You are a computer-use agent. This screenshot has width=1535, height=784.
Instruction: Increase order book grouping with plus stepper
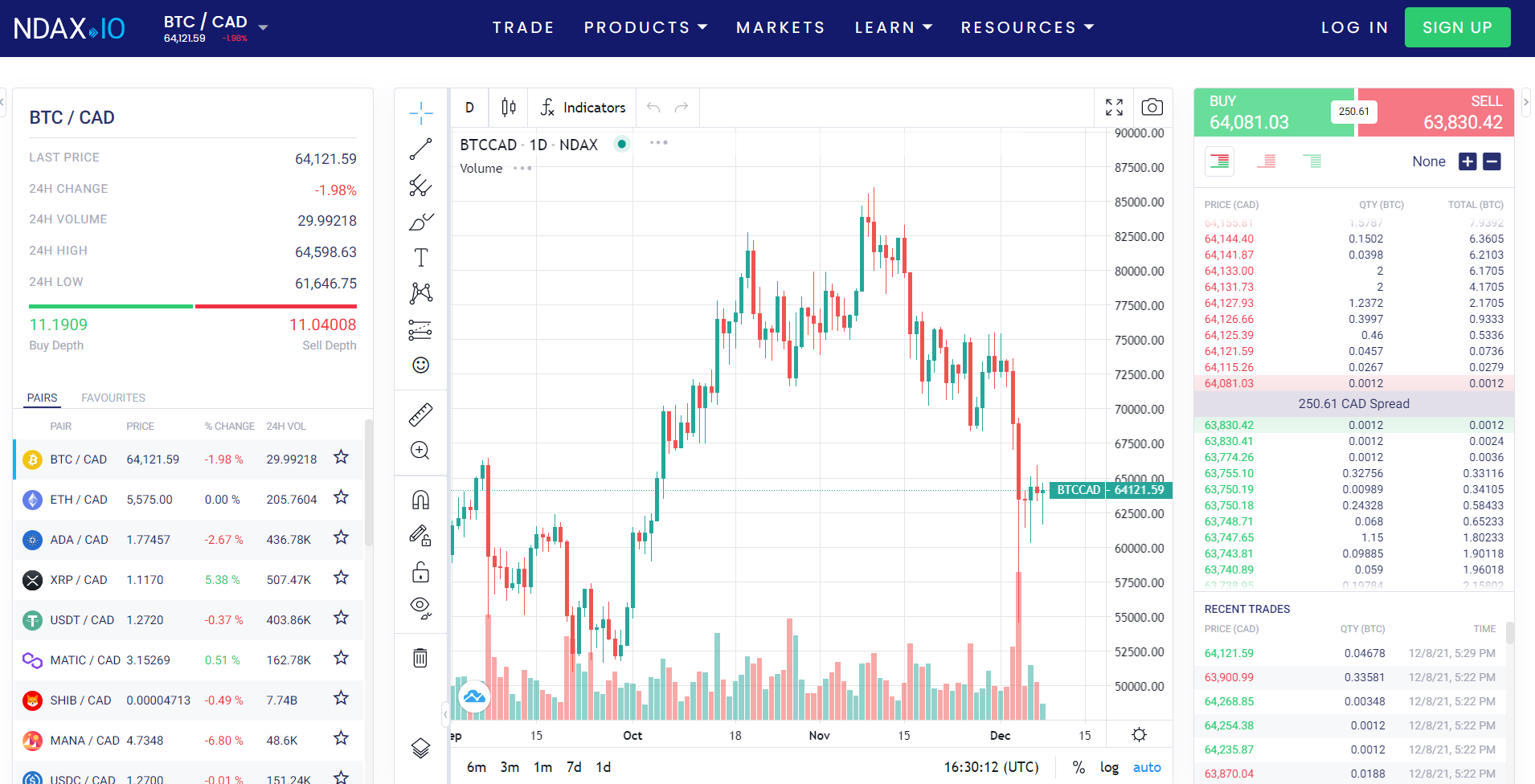pyautogui.click(x=1467, y=161)
